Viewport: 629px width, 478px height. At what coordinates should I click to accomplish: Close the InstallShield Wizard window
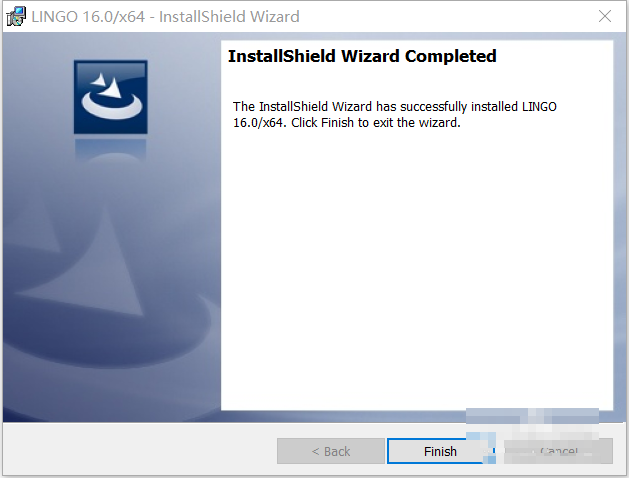click(x=605, y=16)
